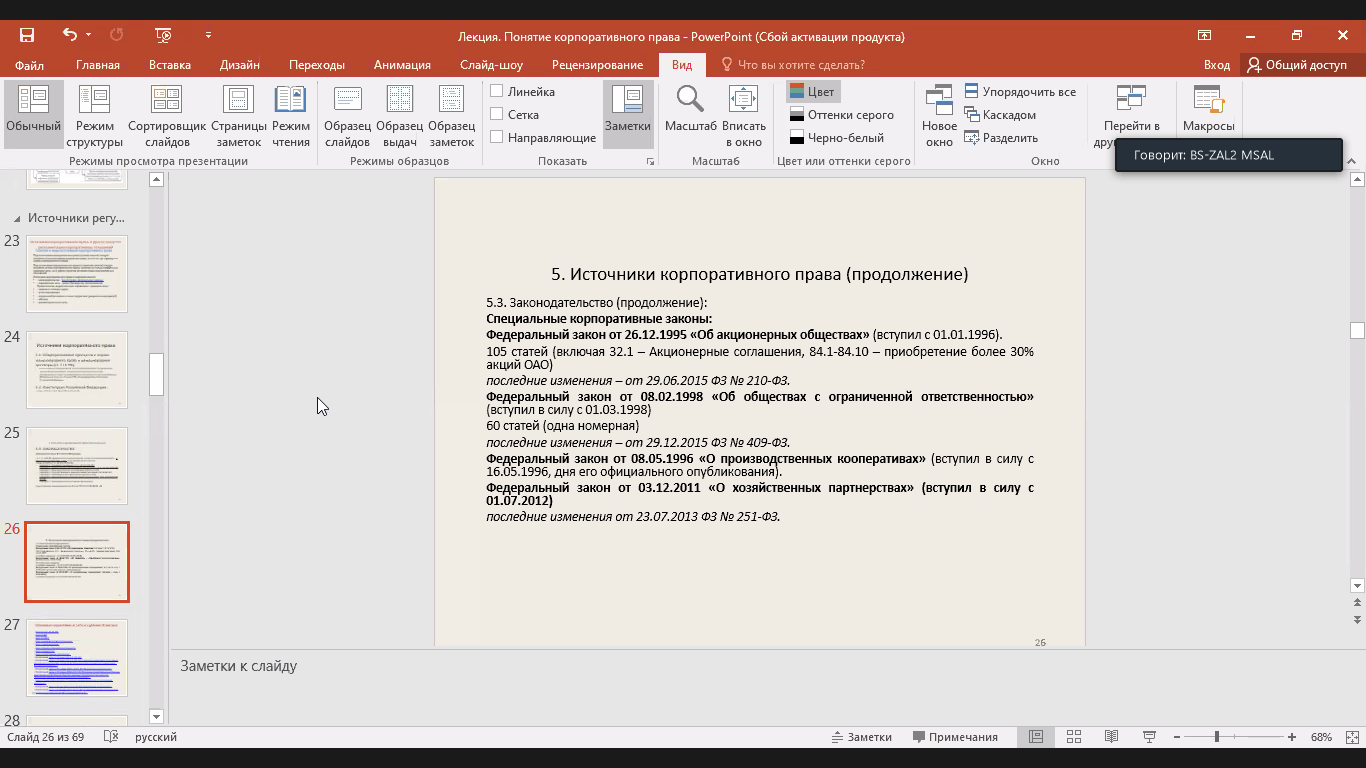Click the Previous Slide double-arrow button
Viewport: 1366px width, 768px height.
(1357, 603)
